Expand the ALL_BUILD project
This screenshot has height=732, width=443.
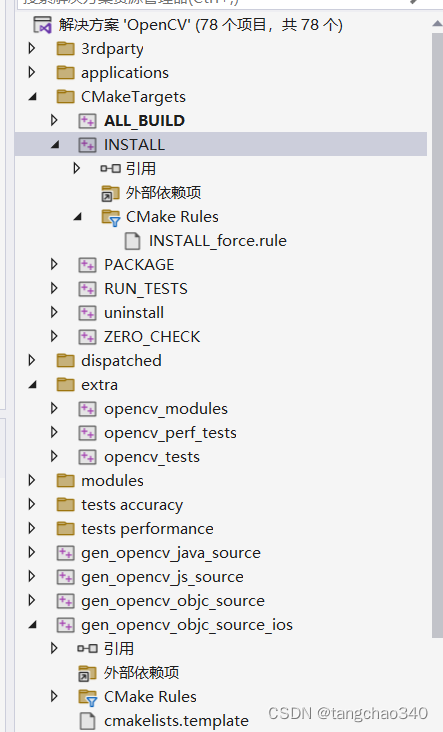click(54, 120)
